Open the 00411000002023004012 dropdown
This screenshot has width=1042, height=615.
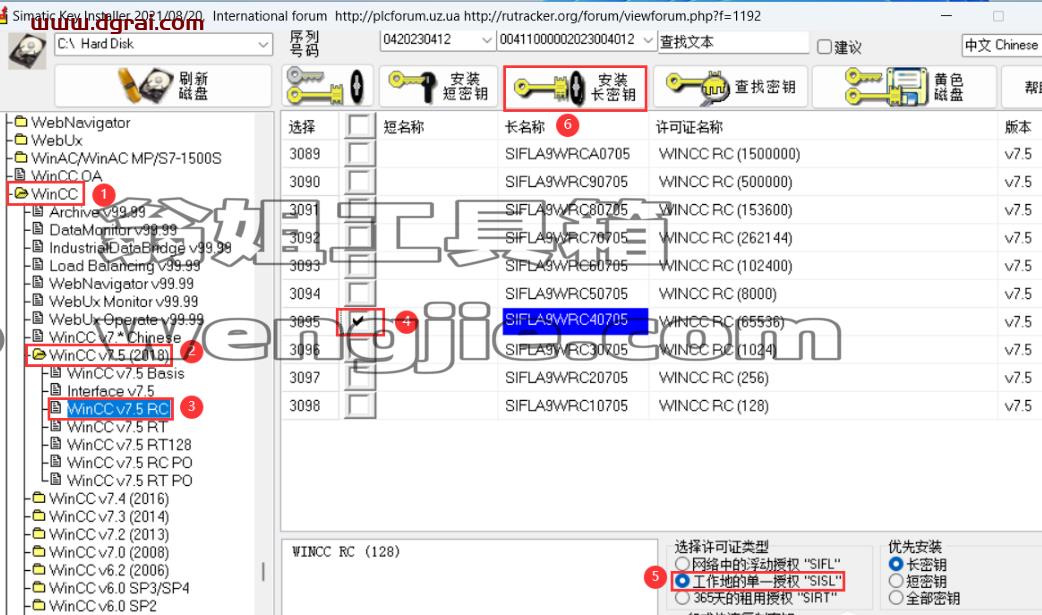[648, 40]
